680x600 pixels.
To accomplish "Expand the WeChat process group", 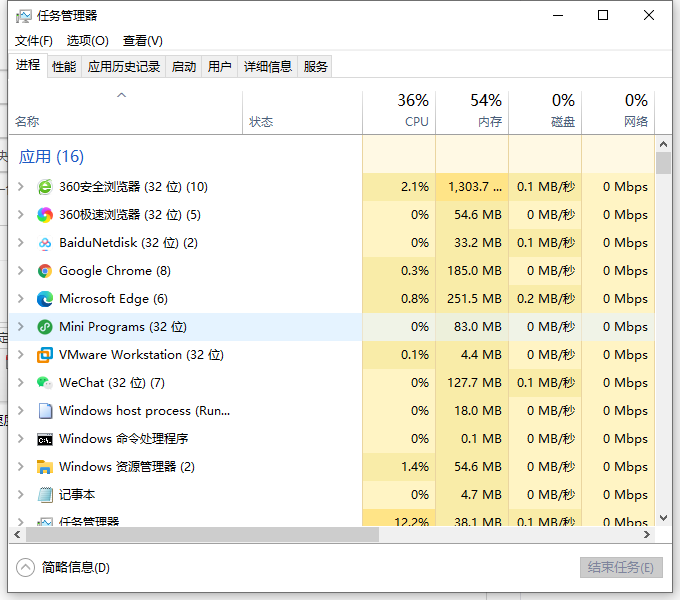I will (x=21, y=383).
